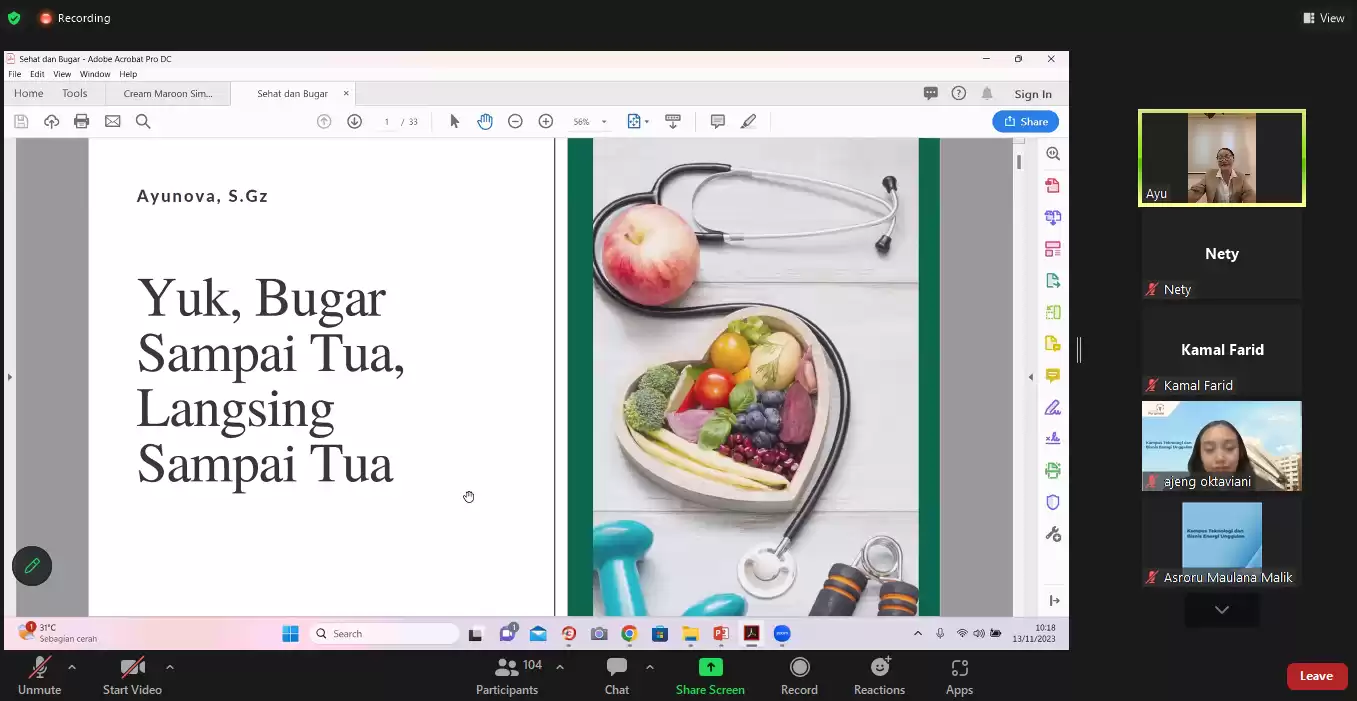Screen dimensions: 1357x701
Task: Open the Protect shield tool in sidebar
Action: coord(1052,501)
